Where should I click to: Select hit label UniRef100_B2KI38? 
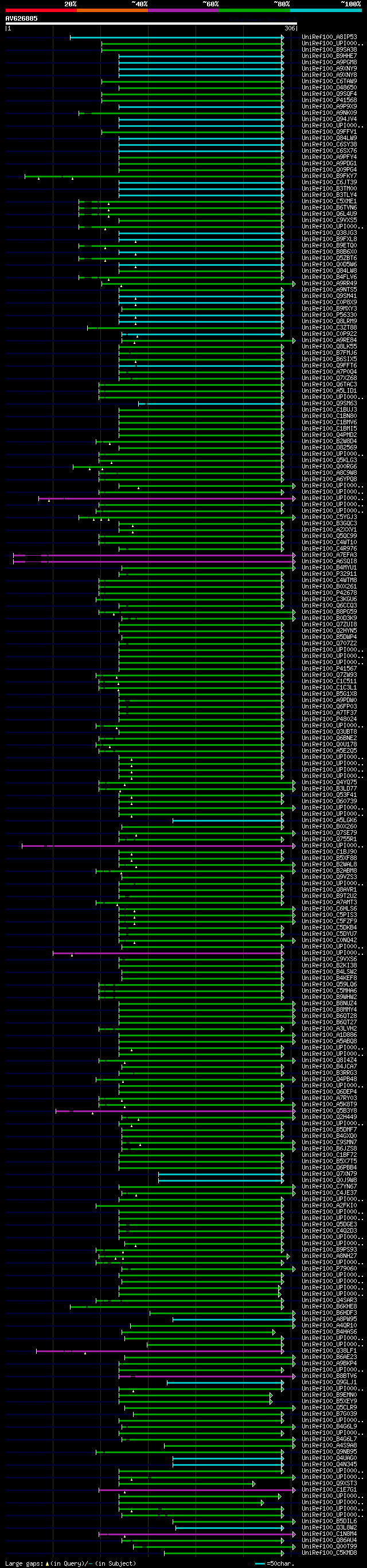tap(329, 965)
